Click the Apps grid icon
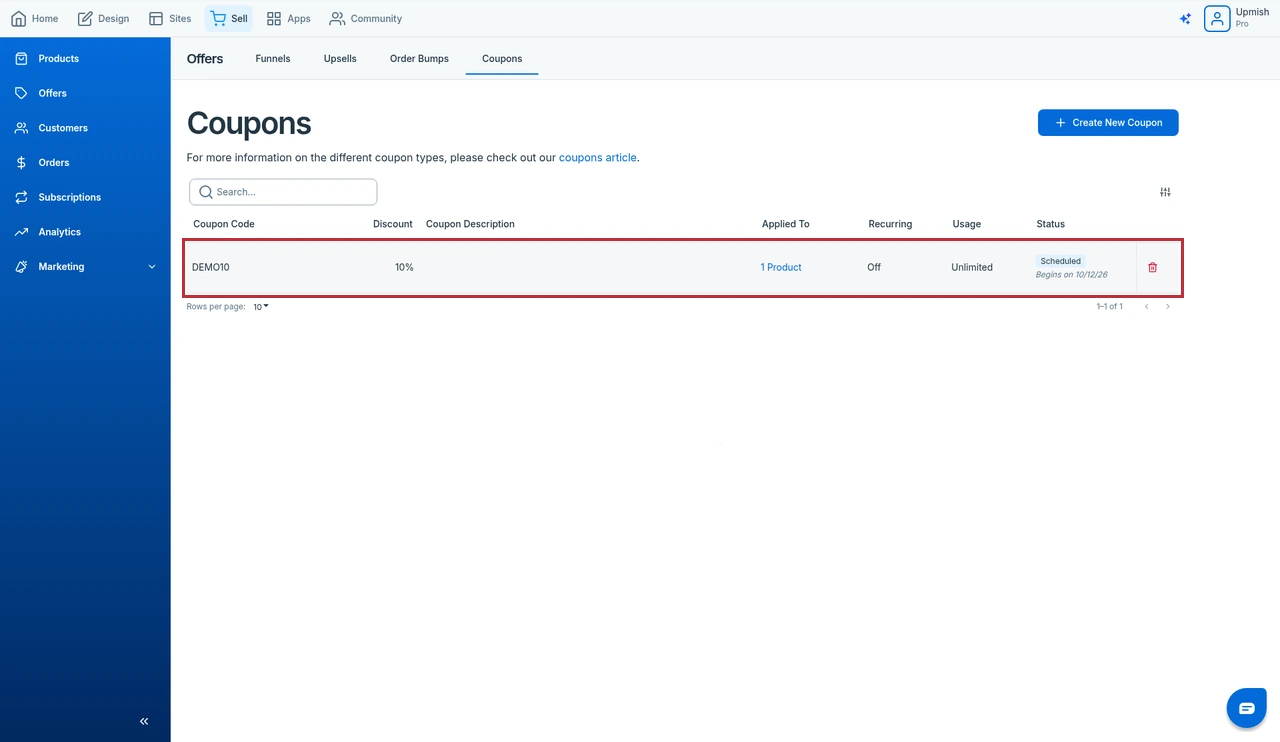Image resolution: width=1280 pixels, height=742 pixels. click(x=274, y=19)
